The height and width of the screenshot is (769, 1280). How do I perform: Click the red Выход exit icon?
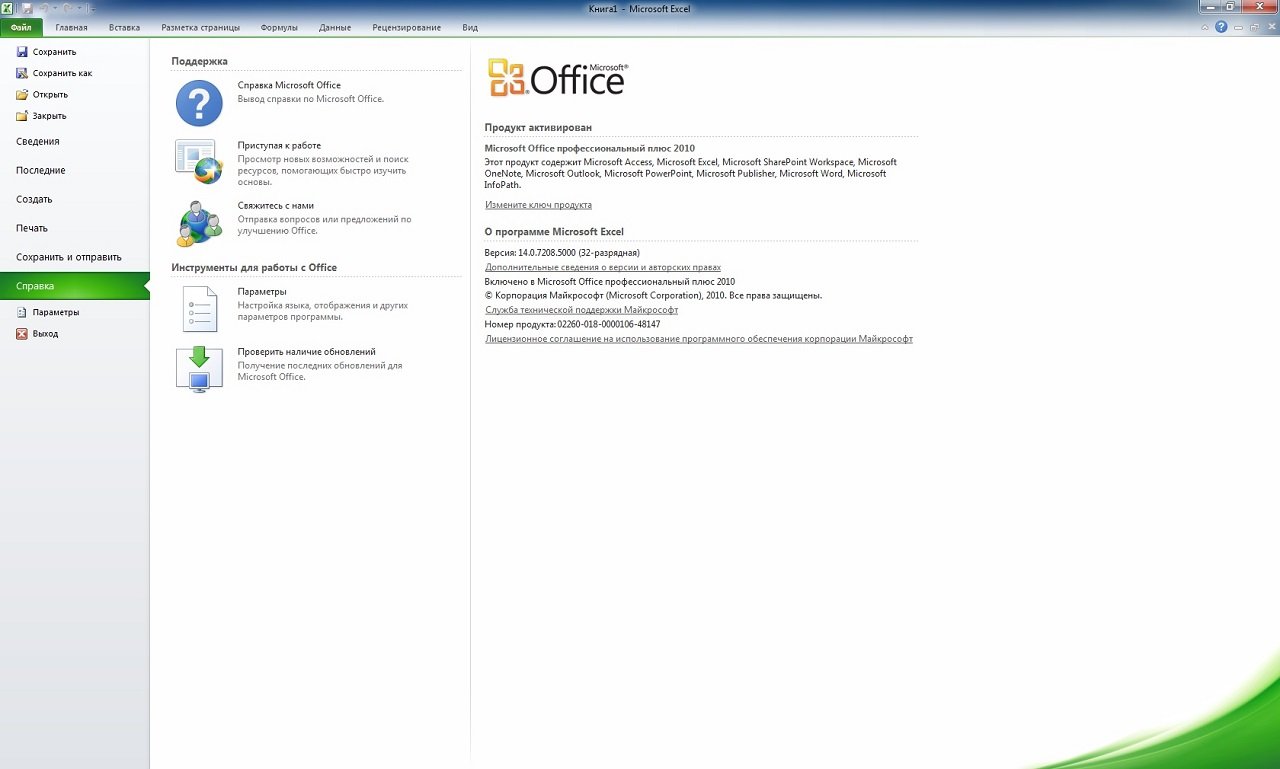click(22, 334)
